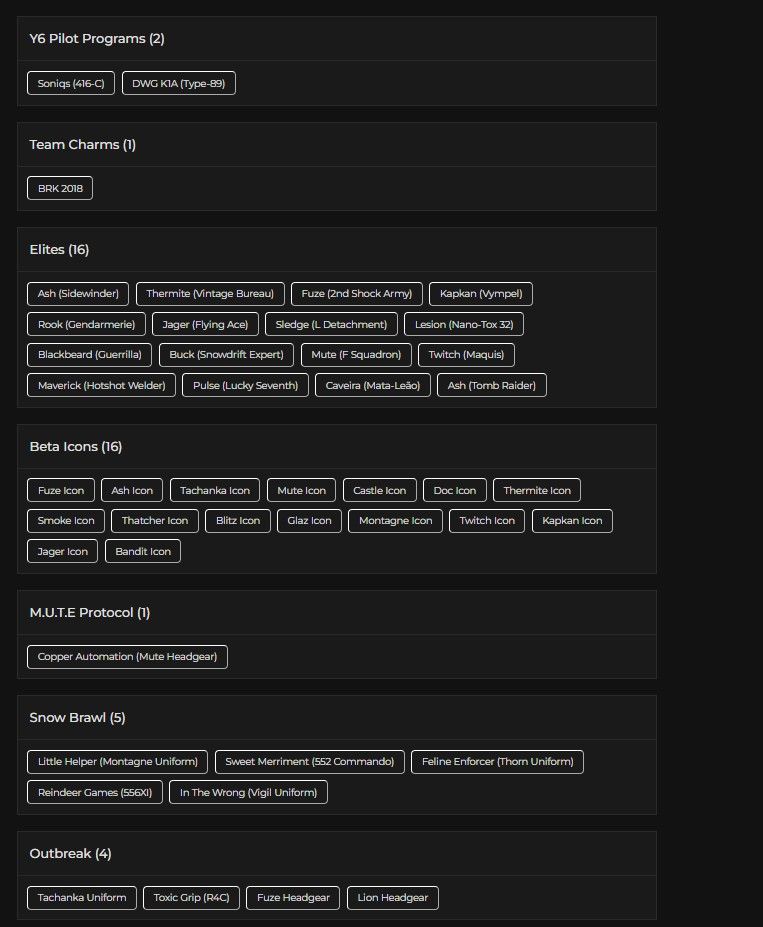Choose the Thatcher Icon tag

coord(155,521)
